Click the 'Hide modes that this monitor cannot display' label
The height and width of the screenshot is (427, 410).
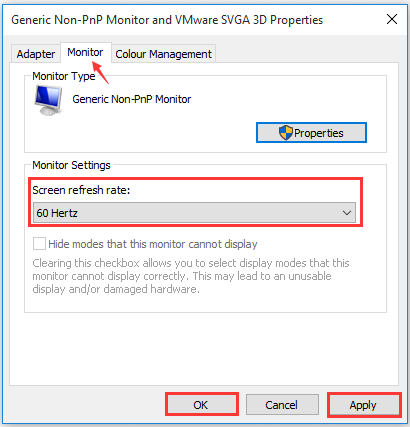click(x=153, y=244)
